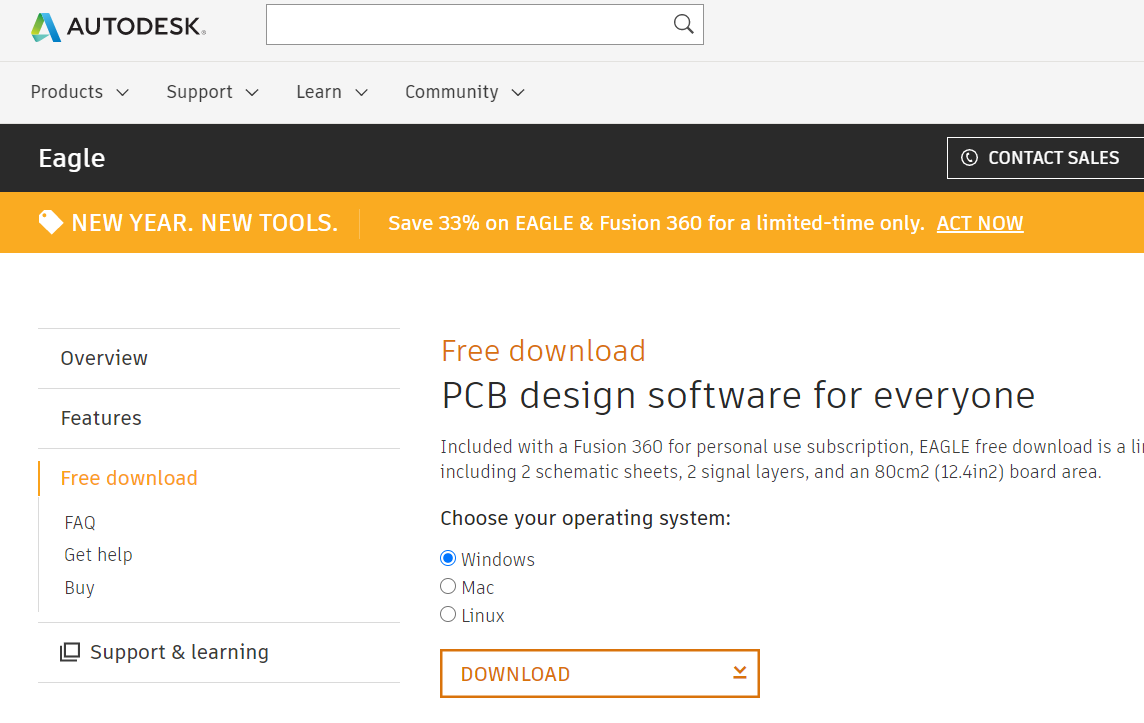
Task: Click the CONTACT SALES button
Action: (1046, 158)
